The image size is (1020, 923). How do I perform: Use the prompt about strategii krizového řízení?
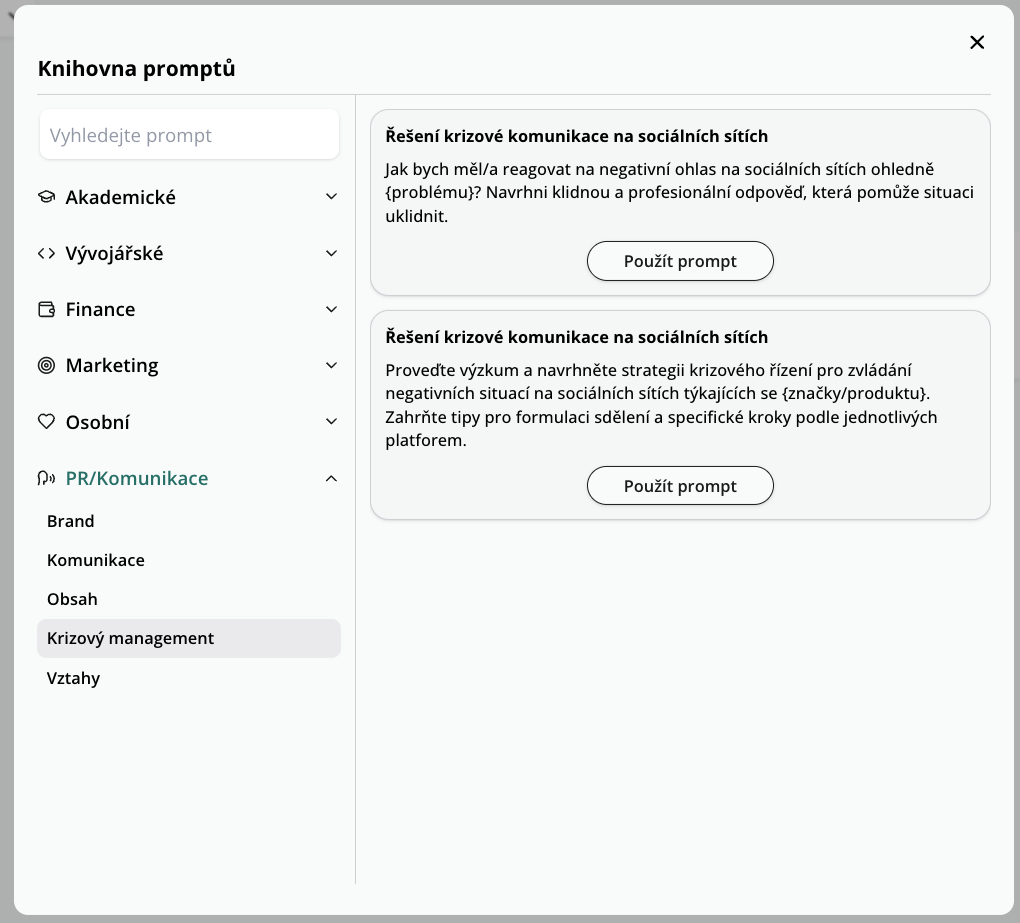pos(680,486)
